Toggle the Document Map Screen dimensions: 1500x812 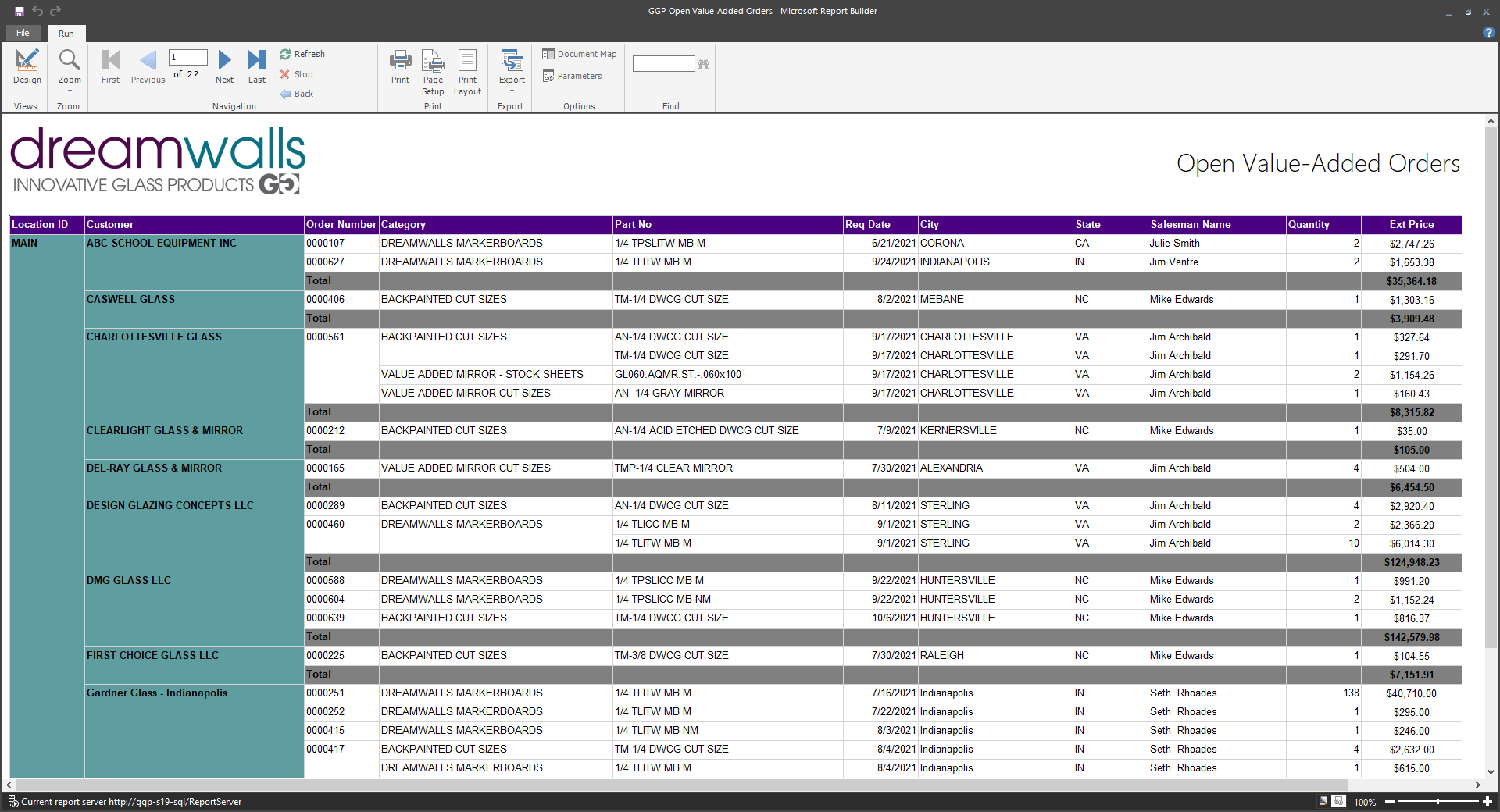coord(580,54)
